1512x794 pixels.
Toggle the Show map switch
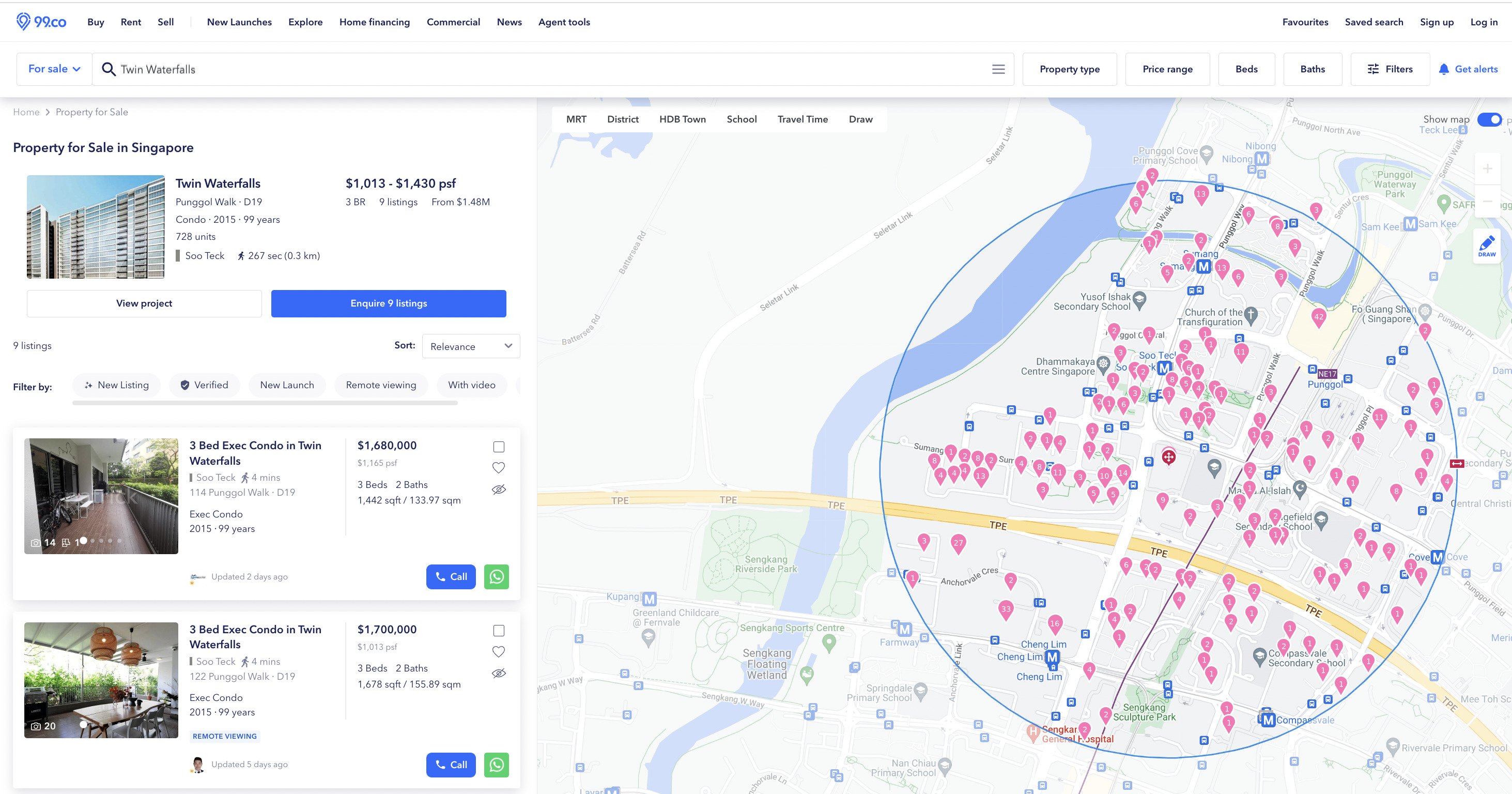(x=1489, y=119)
